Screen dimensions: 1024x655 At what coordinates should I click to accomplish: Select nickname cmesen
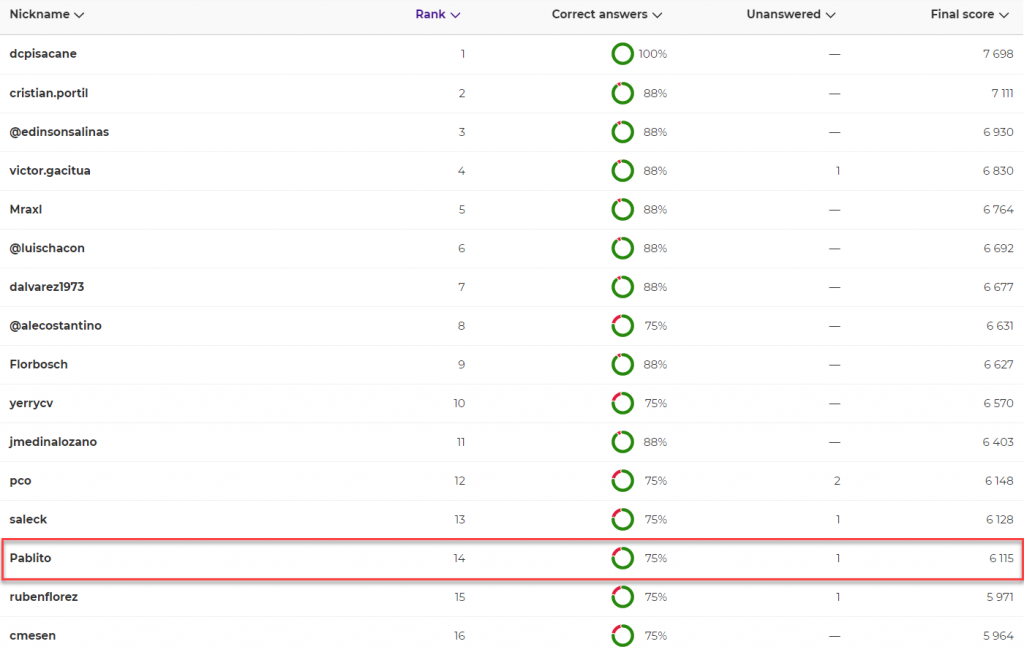[33, 635]
